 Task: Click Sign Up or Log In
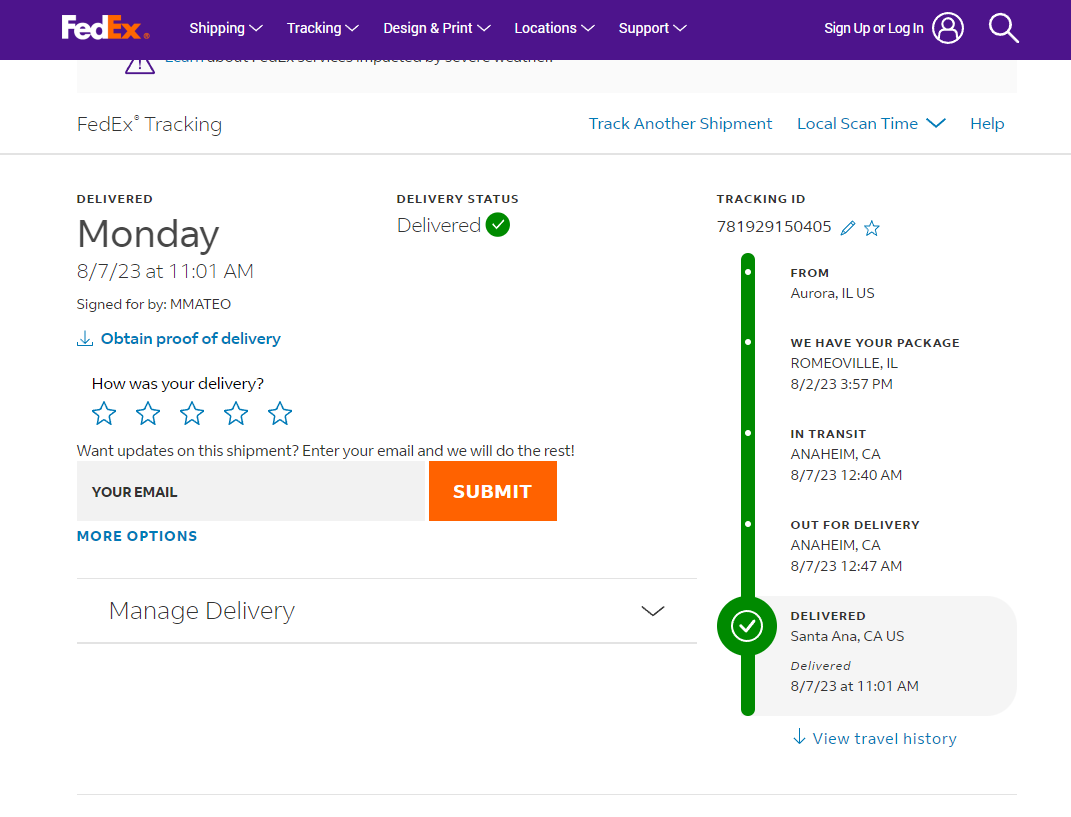874,28
